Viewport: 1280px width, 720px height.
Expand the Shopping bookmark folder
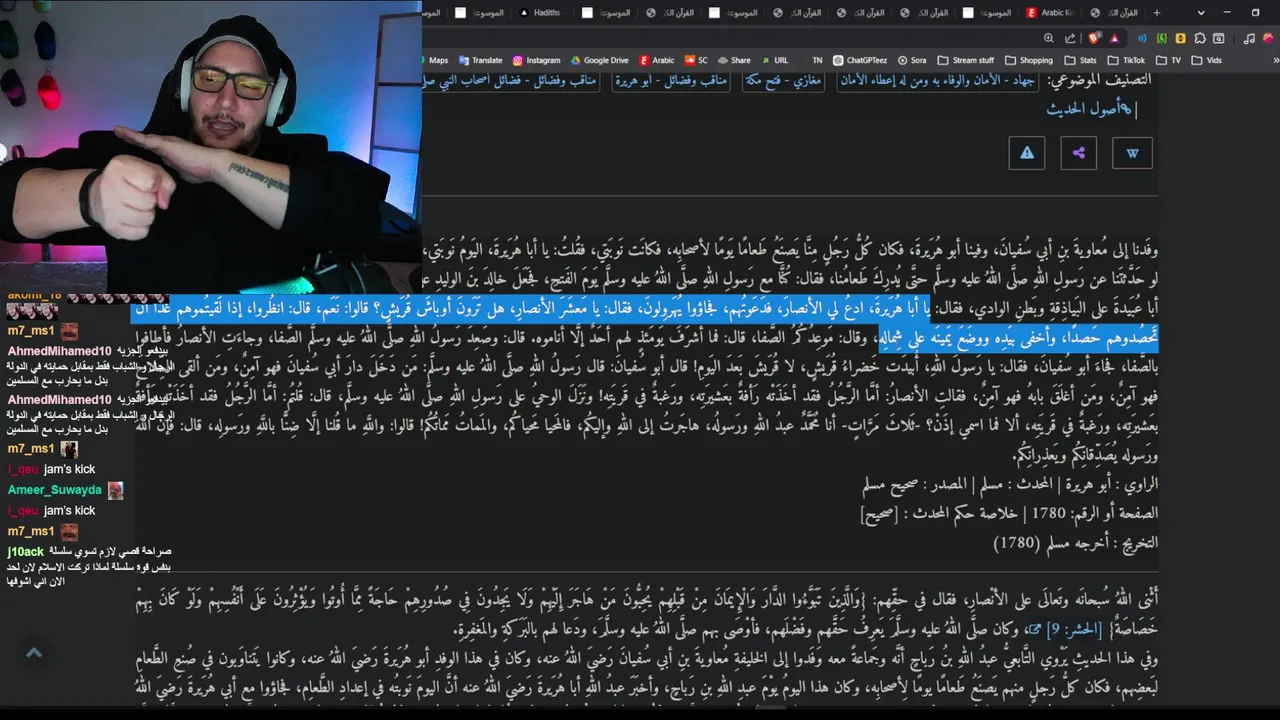(1029, 60)
